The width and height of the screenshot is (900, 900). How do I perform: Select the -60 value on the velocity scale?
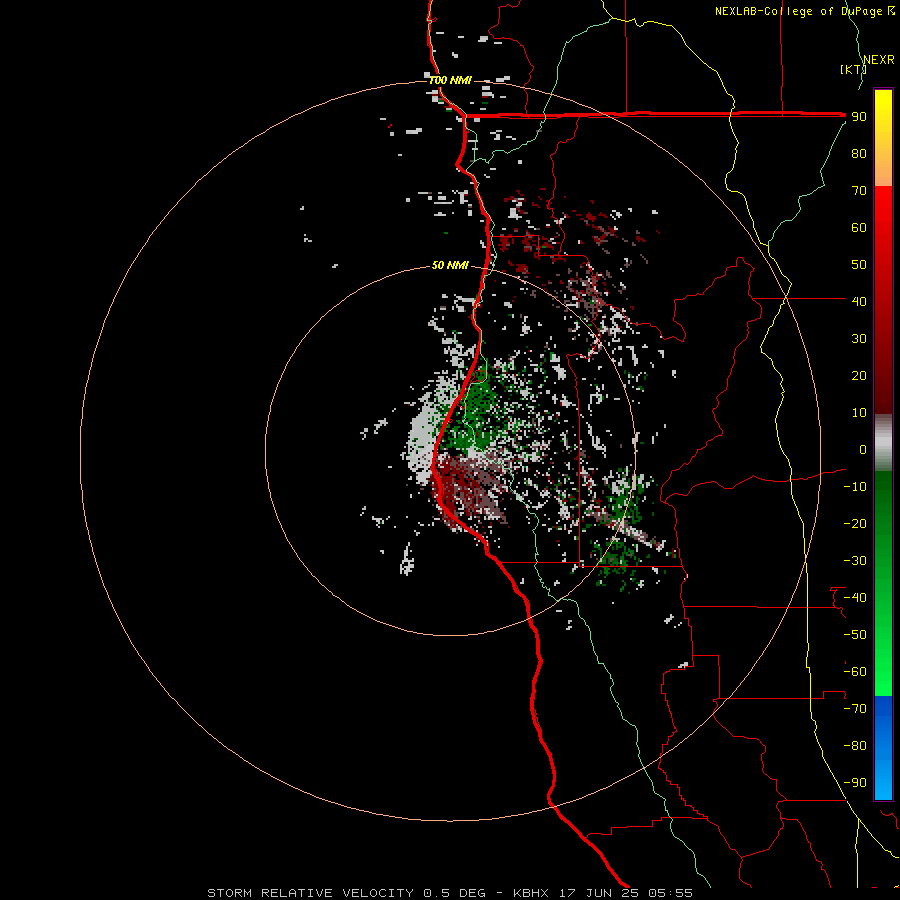(855, 672)
